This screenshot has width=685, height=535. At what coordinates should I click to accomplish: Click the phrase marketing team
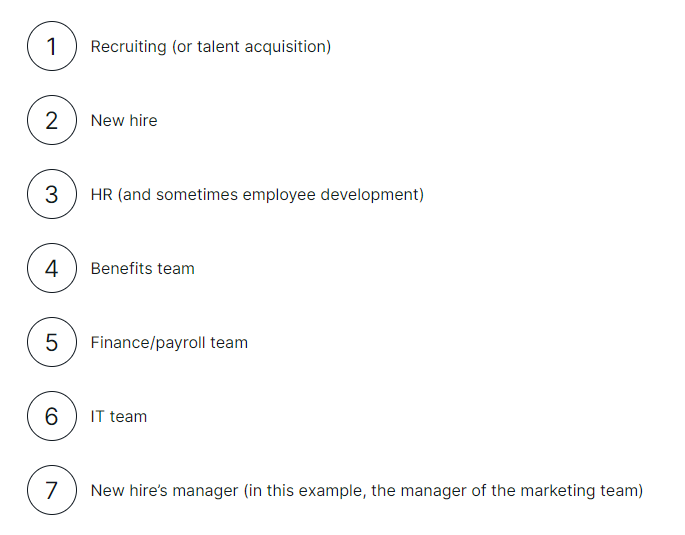[x=579, y=491]
